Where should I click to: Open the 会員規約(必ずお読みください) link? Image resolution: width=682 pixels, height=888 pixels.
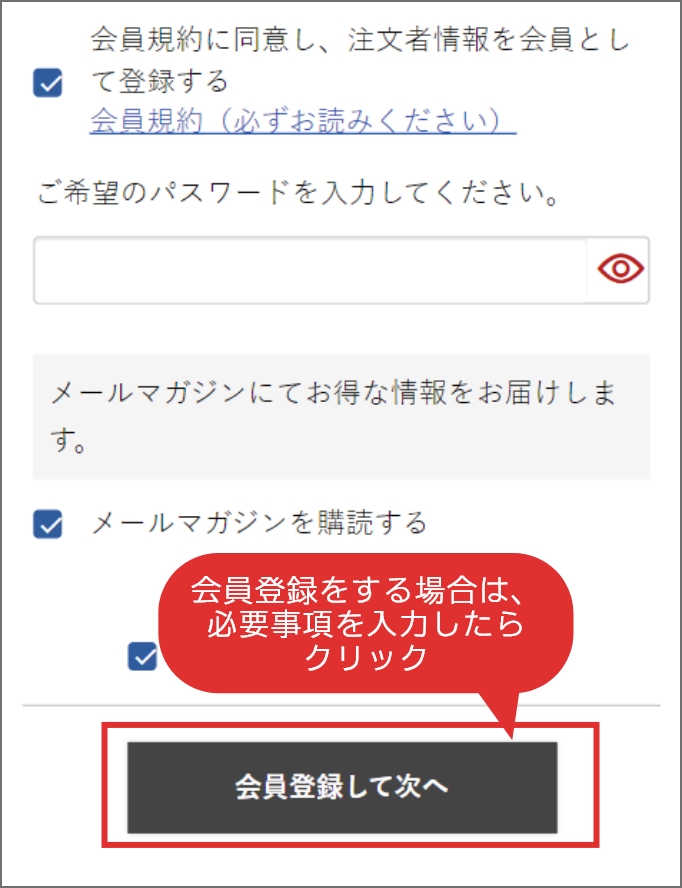[303, 121]
